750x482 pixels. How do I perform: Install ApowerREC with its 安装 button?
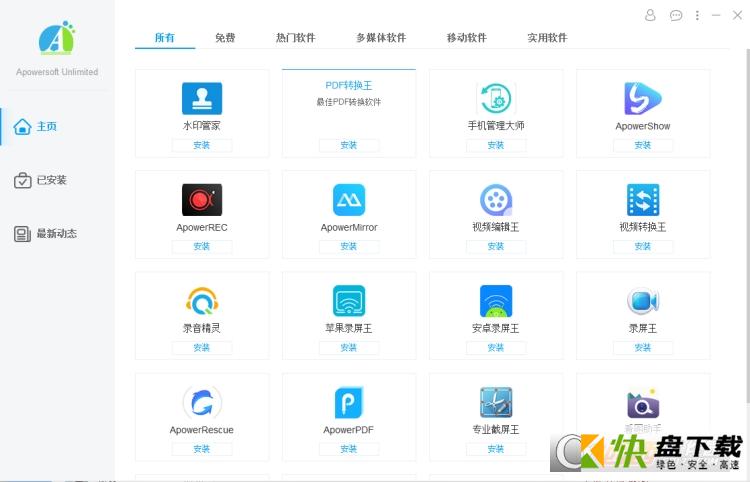click(202, 247)
